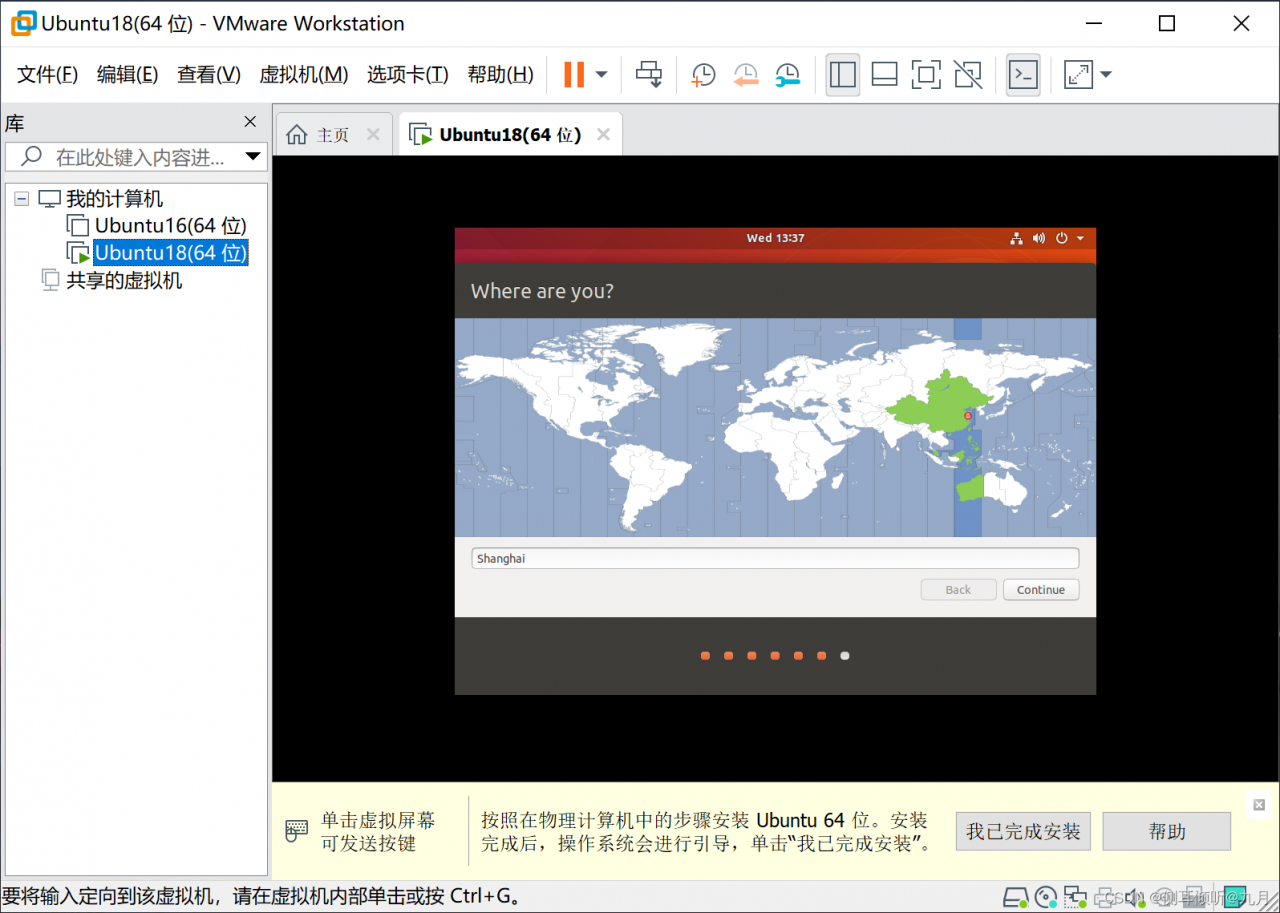Close the Ubuntu18(64 位) tab
This screenshot has height=913, width=1280.
coord(603,135)
